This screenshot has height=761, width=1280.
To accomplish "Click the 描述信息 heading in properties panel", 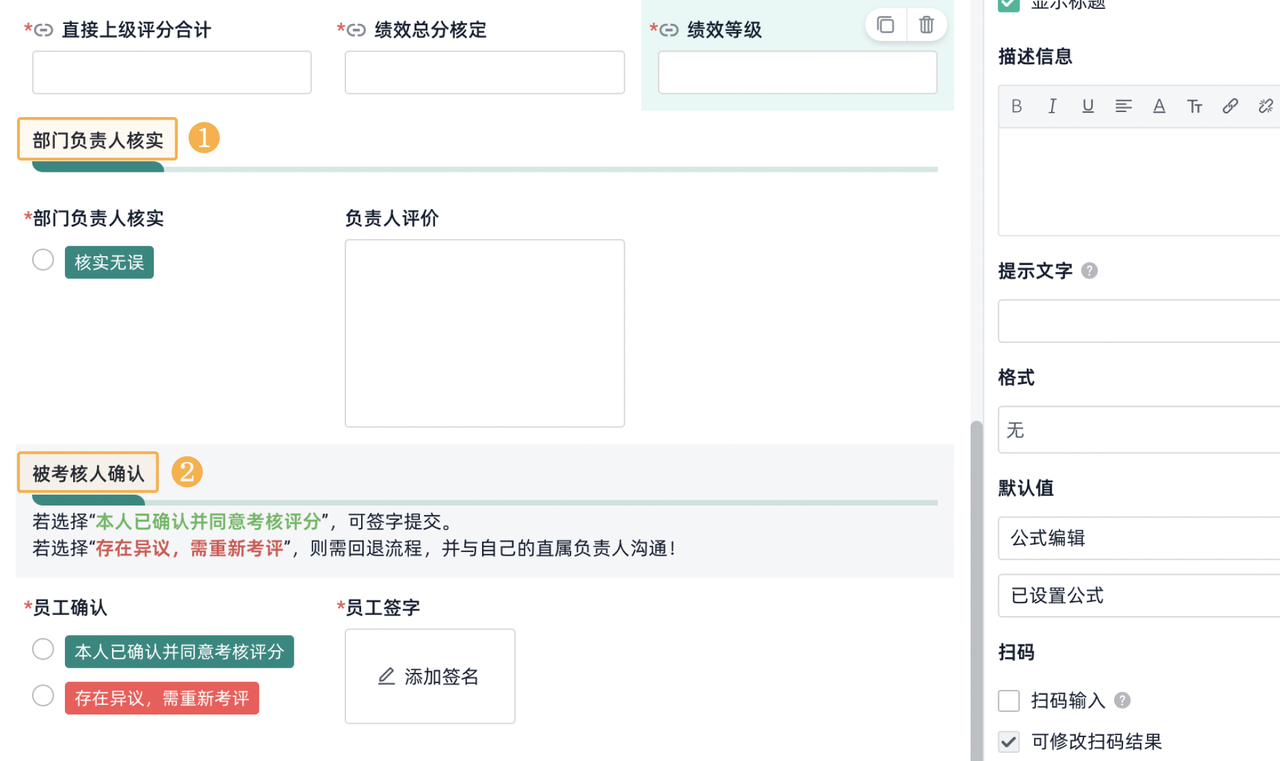I will tap(1035, 57).
